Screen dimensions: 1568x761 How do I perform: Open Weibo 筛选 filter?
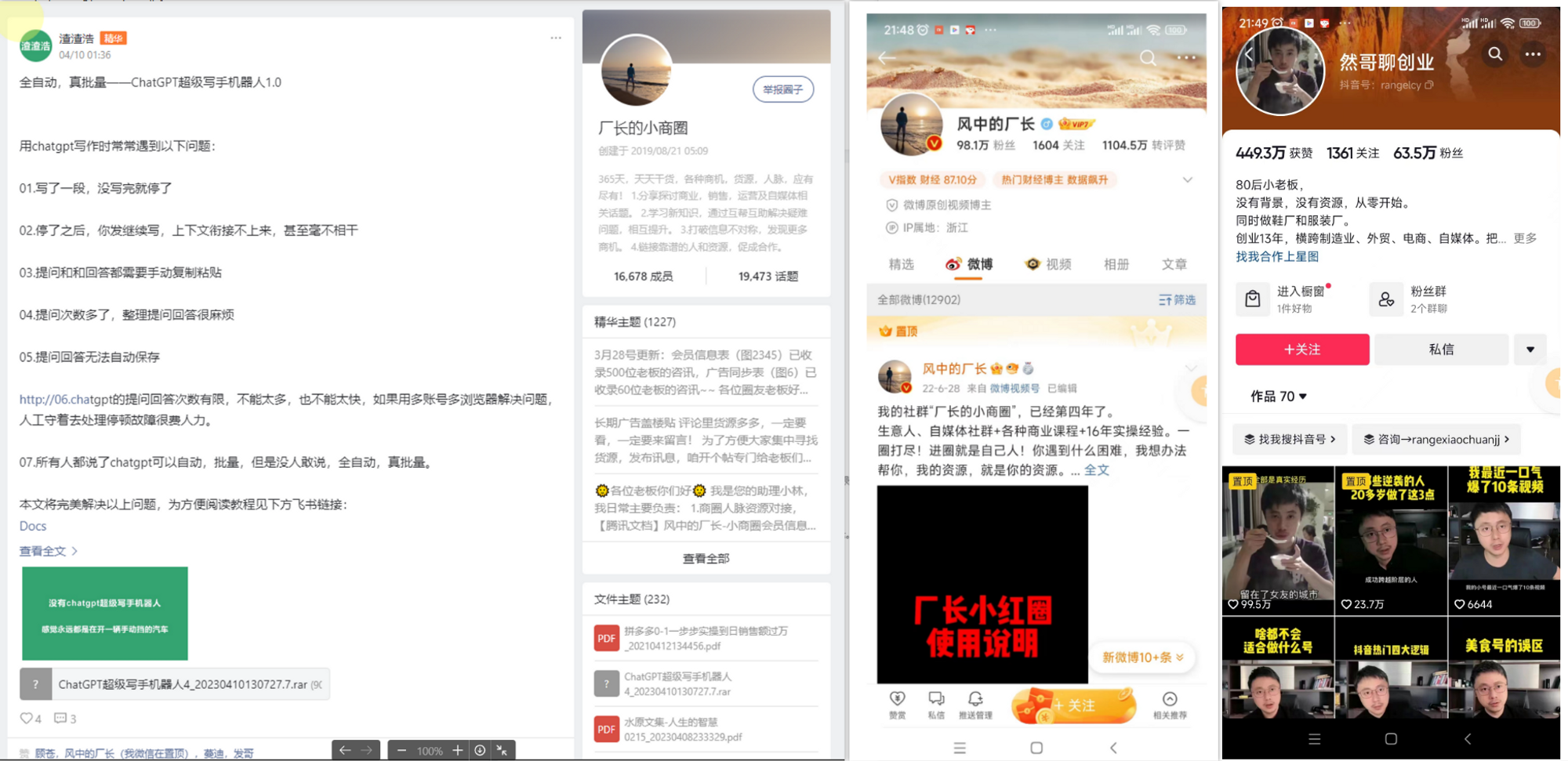tap(1177, 300)
